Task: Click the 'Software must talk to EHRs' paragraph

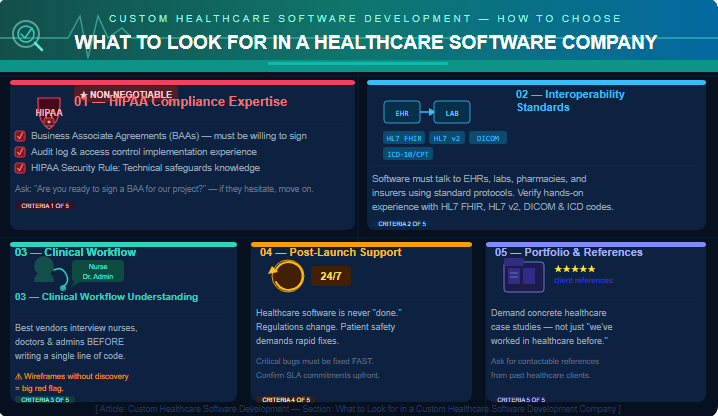Action: pyautogui.click(x=493, y=193)
